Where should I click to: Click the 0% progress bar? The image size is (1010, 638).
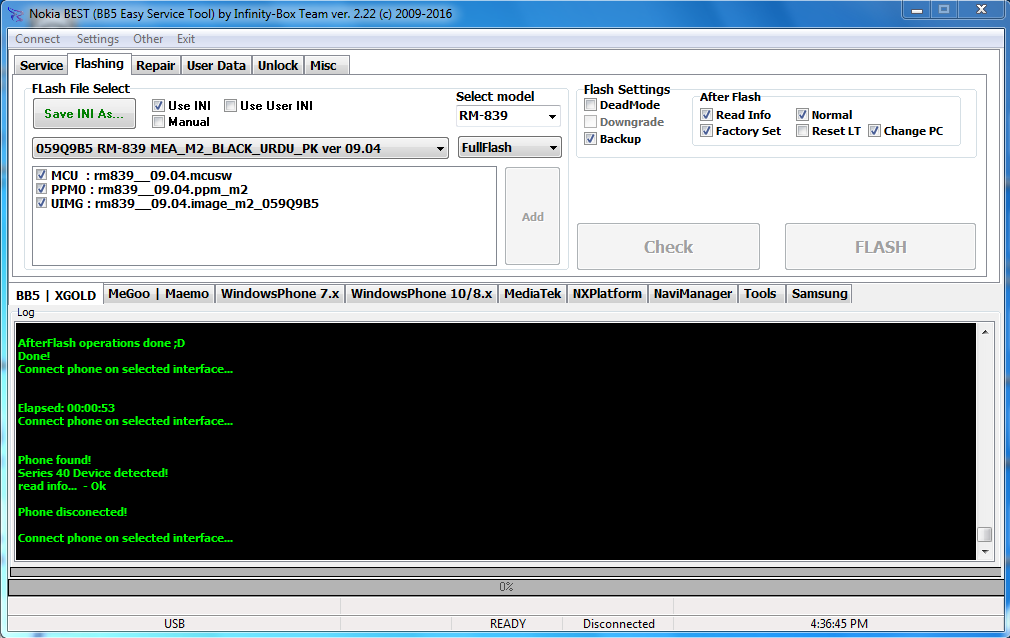tap(505, 587)
